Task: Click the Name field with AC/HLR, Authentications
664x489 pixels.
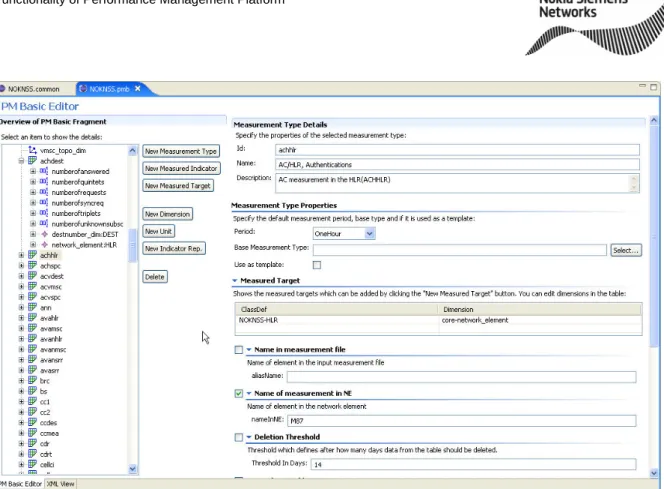Action: tap(457, 164)
